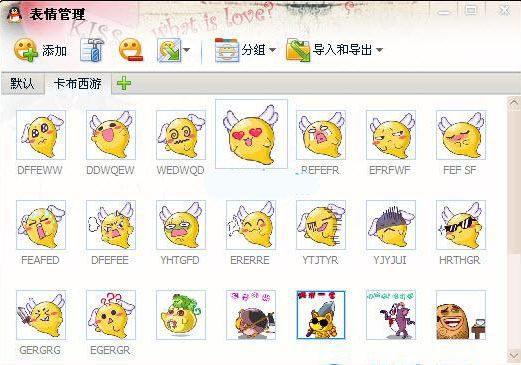
Task: Click the YJYJUI label text
Action: [389, 260]
